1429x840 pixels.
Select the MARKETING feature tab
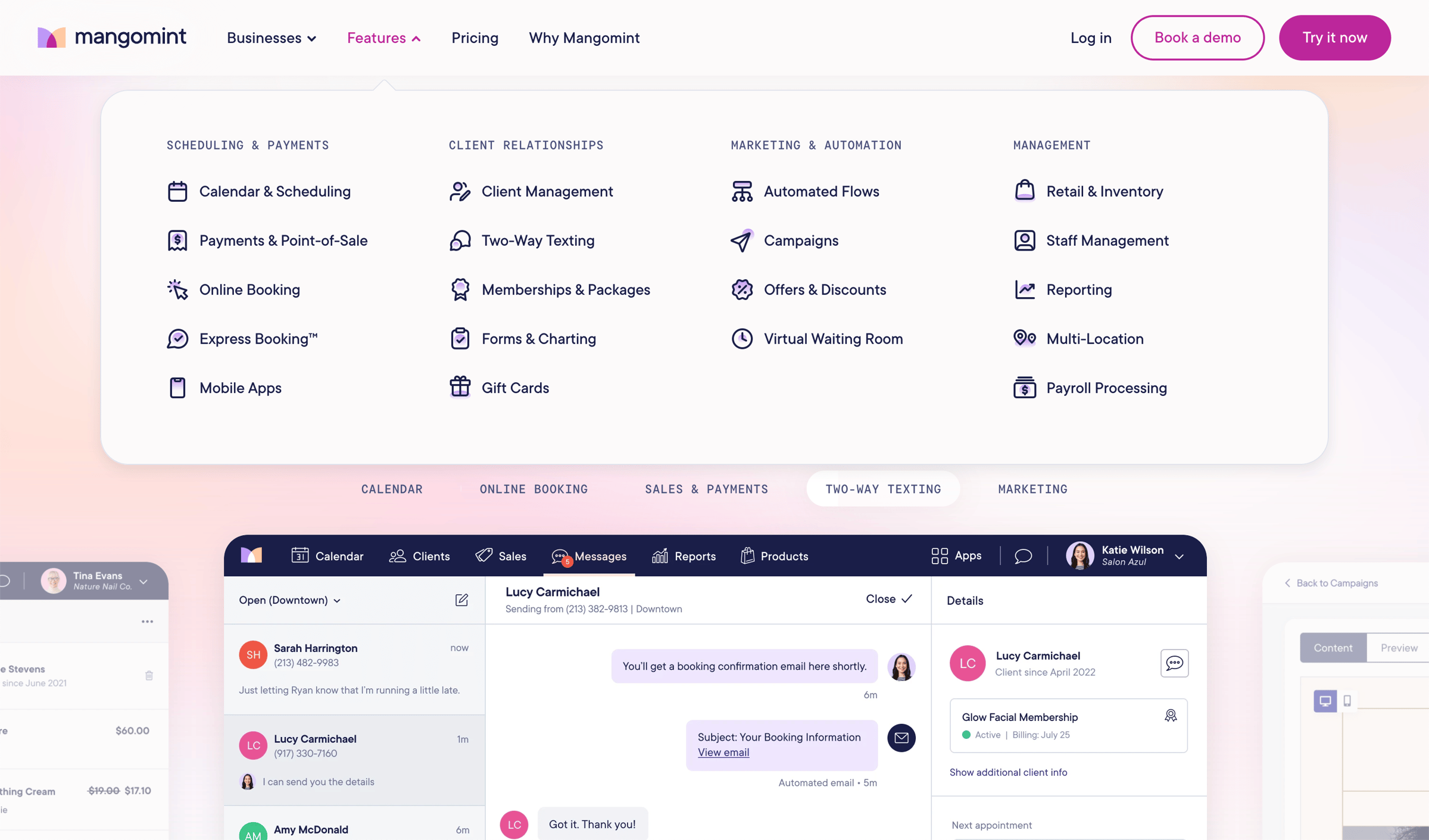(1032, 489)
